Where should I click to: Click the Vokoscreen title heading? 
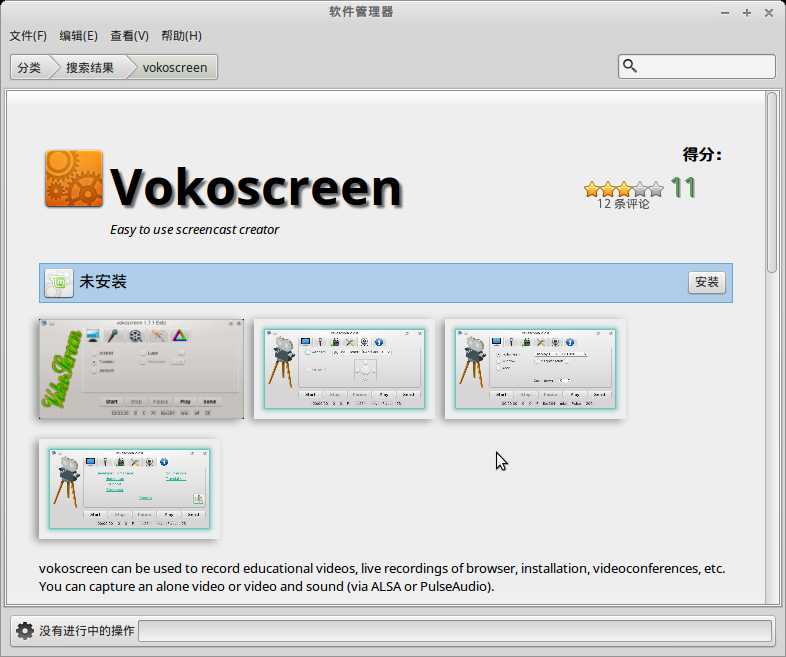tap(256, 187)
